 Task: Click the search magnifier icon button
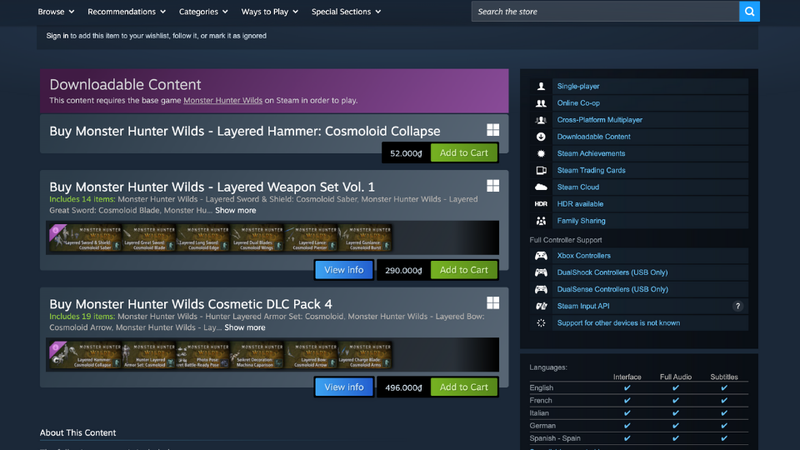(x=749, y=11)
